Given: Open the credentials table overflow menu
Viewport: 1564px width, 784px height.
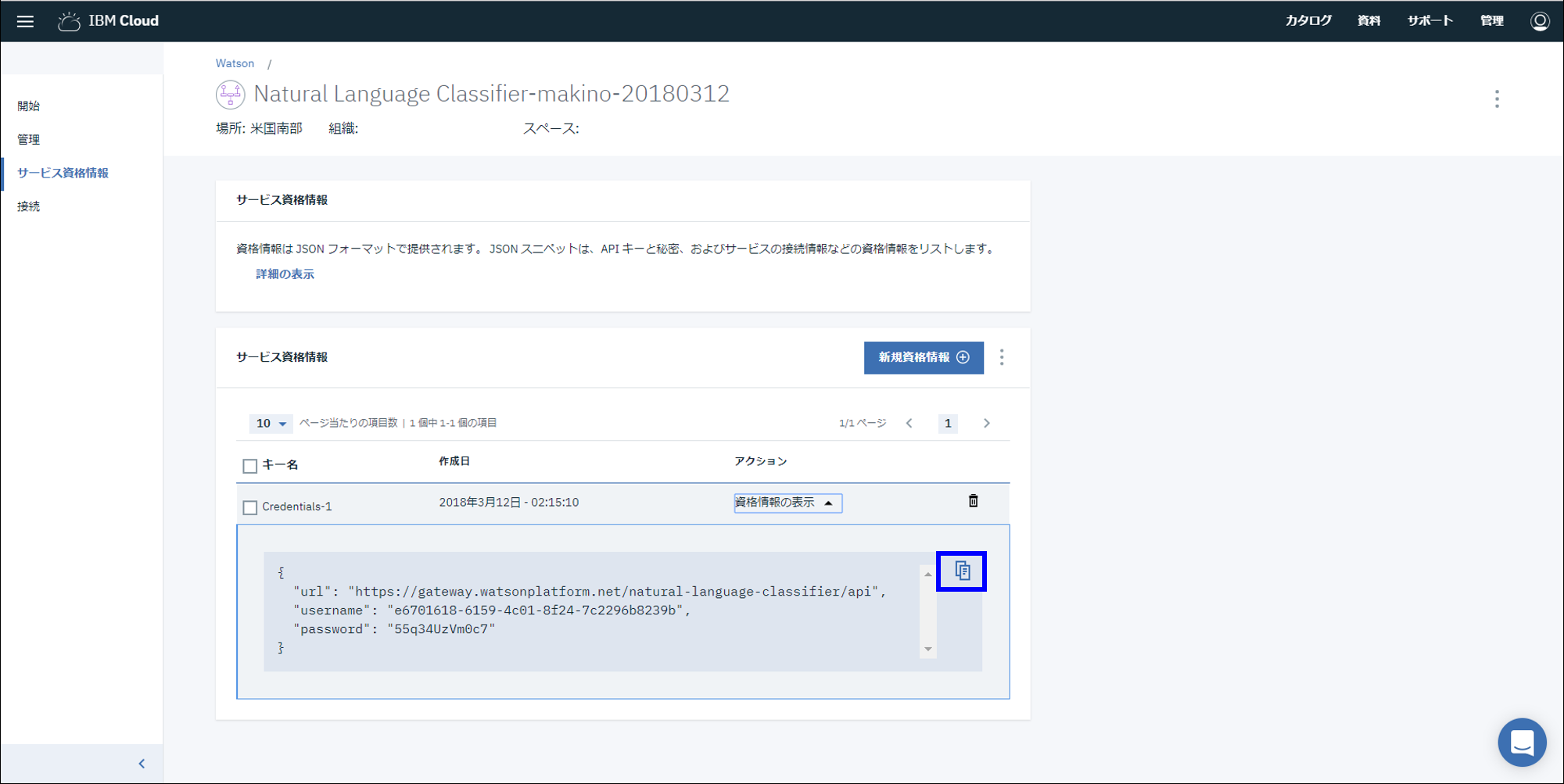Looking at the screenshot, I should [x=1002, y=357].
